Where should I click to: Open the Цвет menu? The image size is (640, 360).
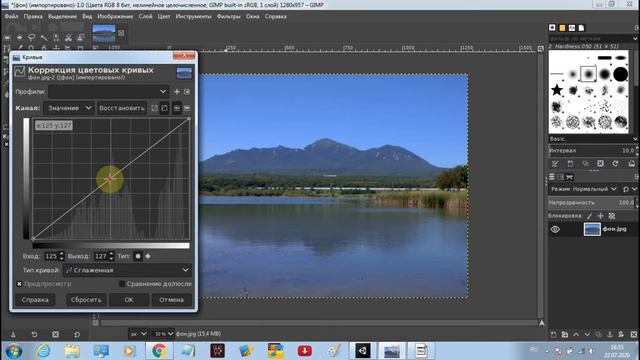(x=164, y=16)
